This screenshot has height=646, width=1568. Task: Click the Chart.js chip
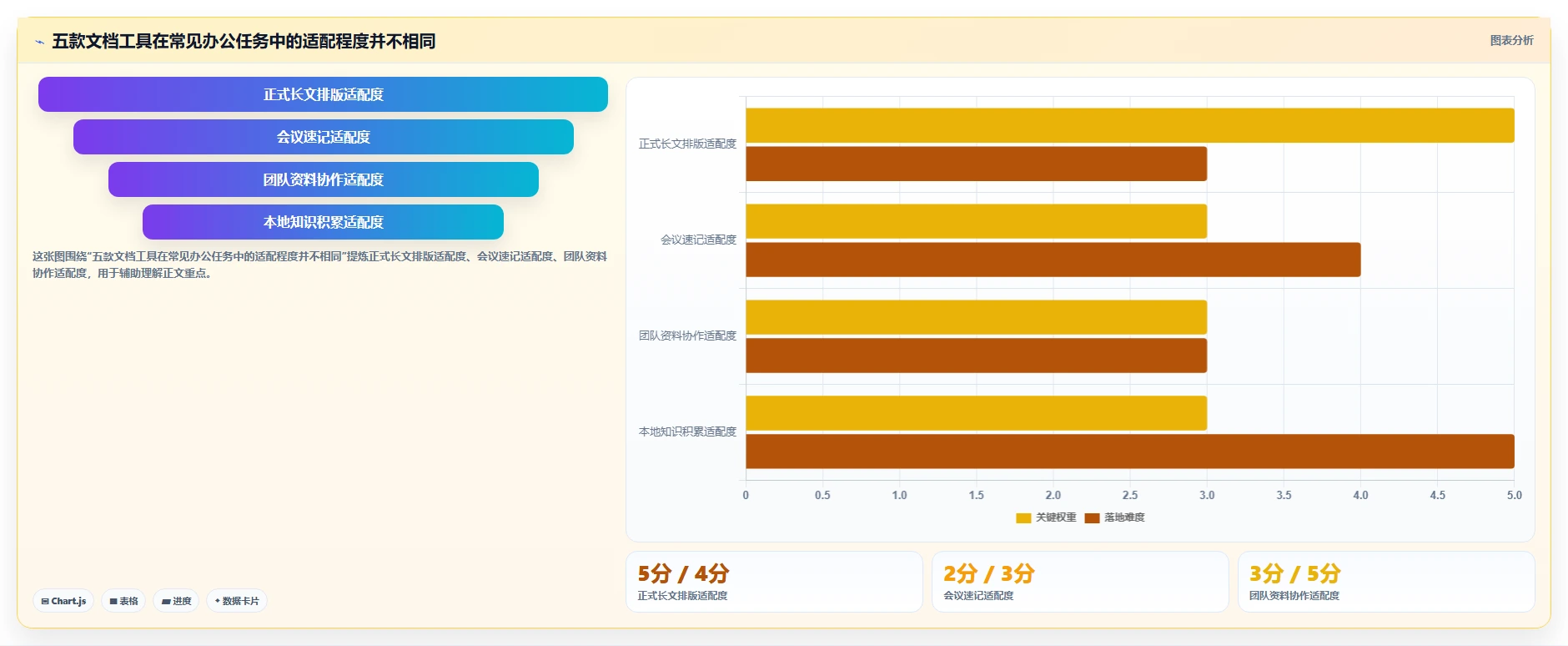(63, 601)
